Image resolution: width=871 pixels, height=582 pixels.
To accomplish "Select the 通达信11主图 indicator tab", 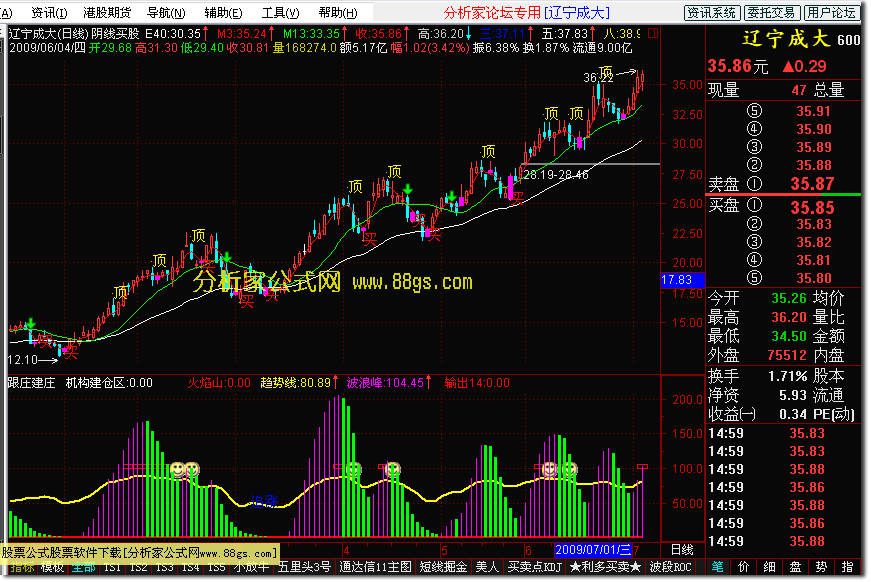I will point(376,567).
